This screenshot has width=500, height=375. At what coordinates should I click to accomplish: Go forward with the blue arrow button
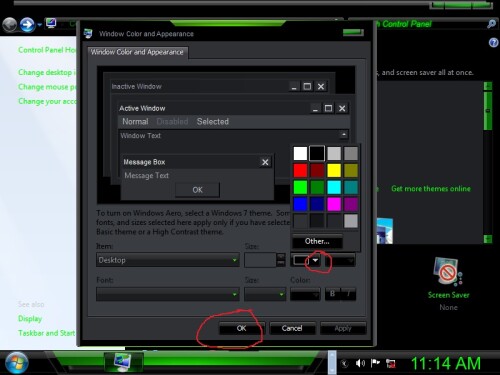coord(27,25)
